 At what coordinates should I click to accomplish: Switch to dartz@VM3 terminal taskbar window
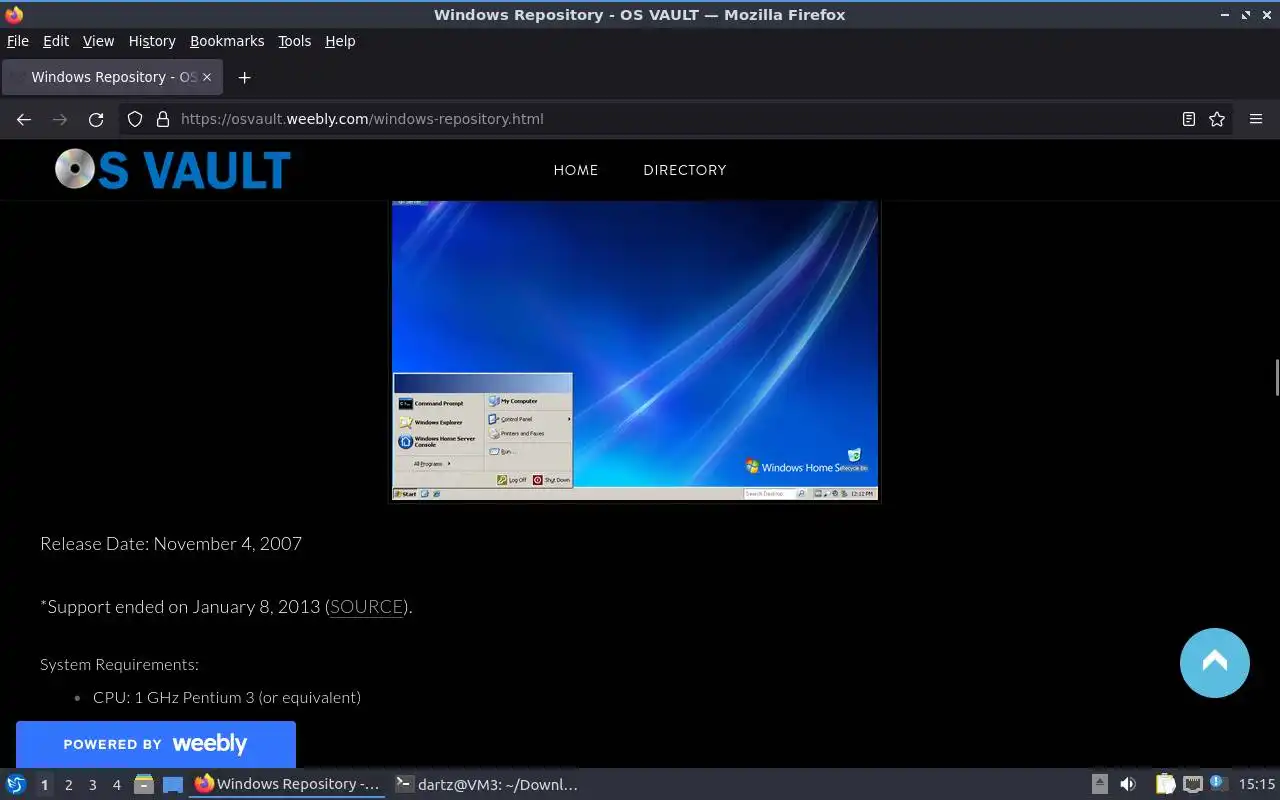[487, 784]
